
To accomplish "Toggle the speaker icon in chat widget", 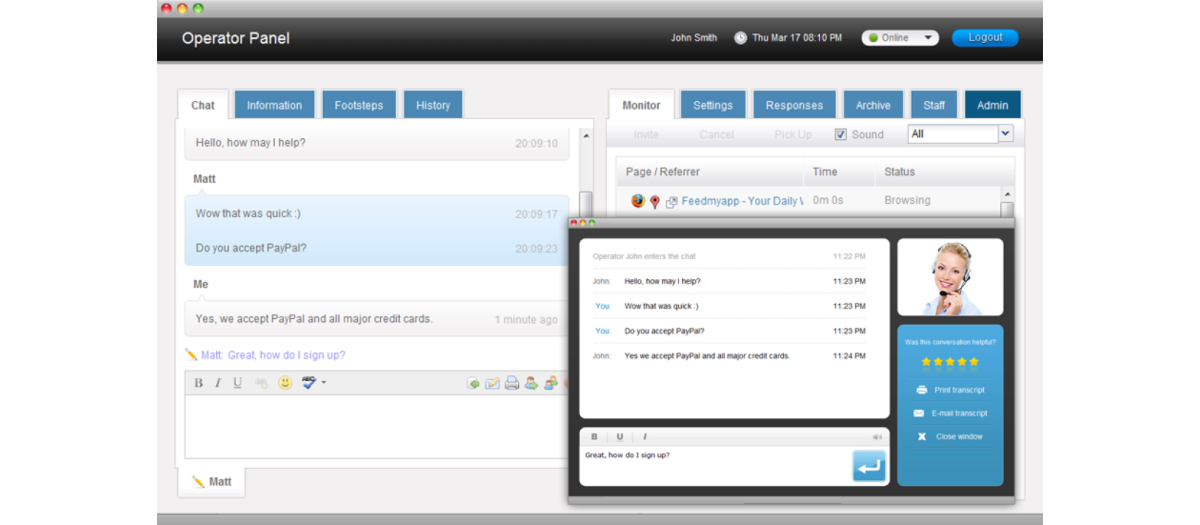I will [877, 437].
